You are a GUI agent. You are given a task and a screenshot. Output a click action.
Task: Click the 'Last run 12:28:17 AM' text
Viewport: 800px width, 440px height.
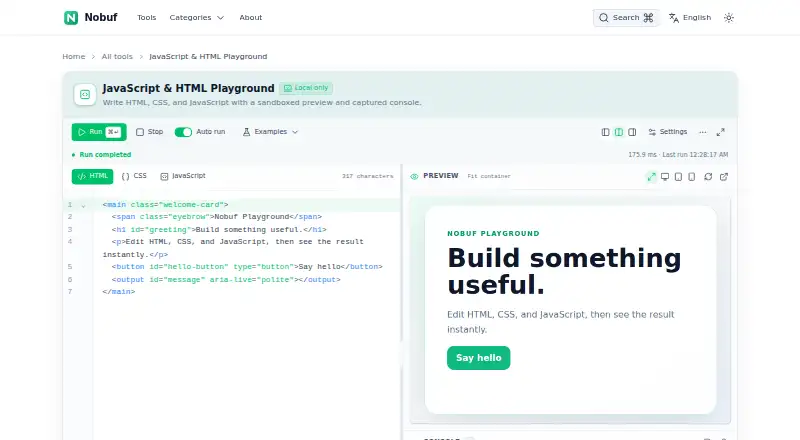(x=695, y=155)
